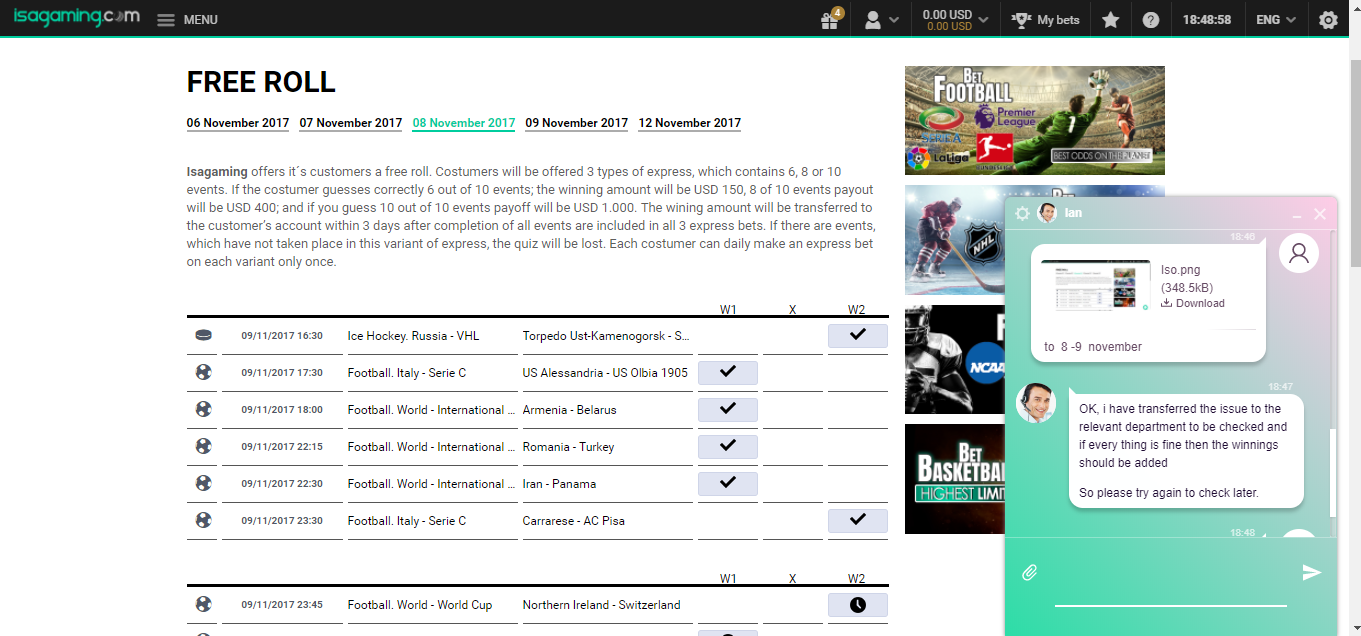1361x636 pixels.
Task: Click the isagaming.com logo
Action: (76, 17)
